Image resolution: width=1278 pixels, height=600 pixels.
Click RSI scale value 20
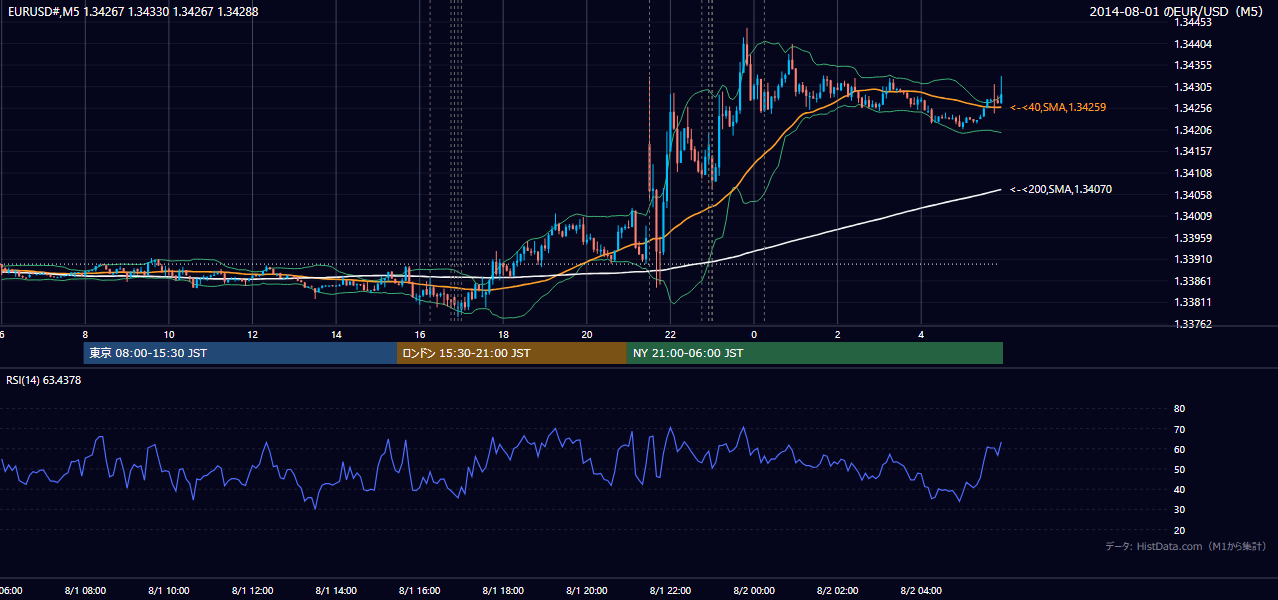coord(1180,530)
